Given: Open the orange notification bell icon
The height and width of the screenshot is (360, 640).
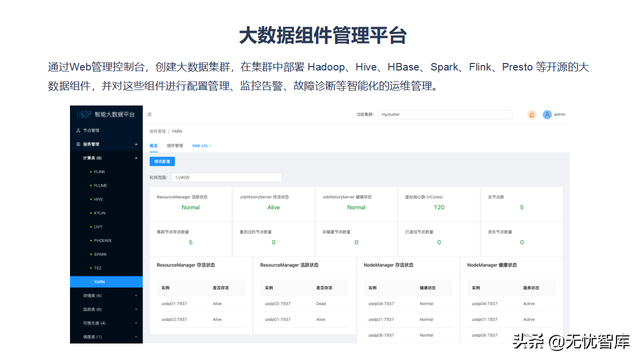Looking at the screenshot, I should coord(531,115).
